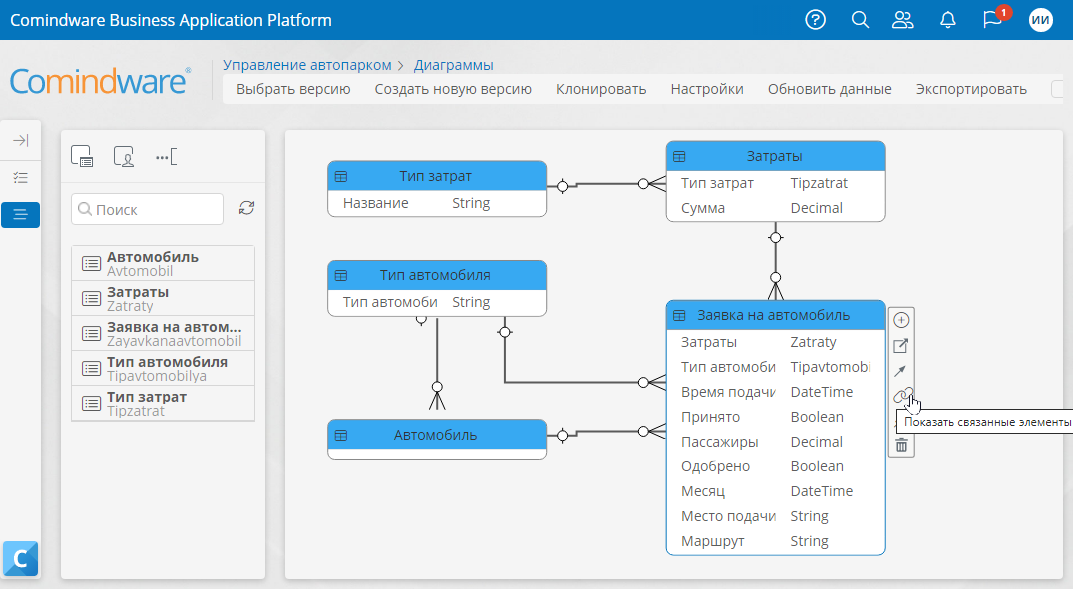Click the table icon in the Тип автомобиля entity header
Image resolution: width=1073 pixels, height=589 pixels.
tap(341, 275)
